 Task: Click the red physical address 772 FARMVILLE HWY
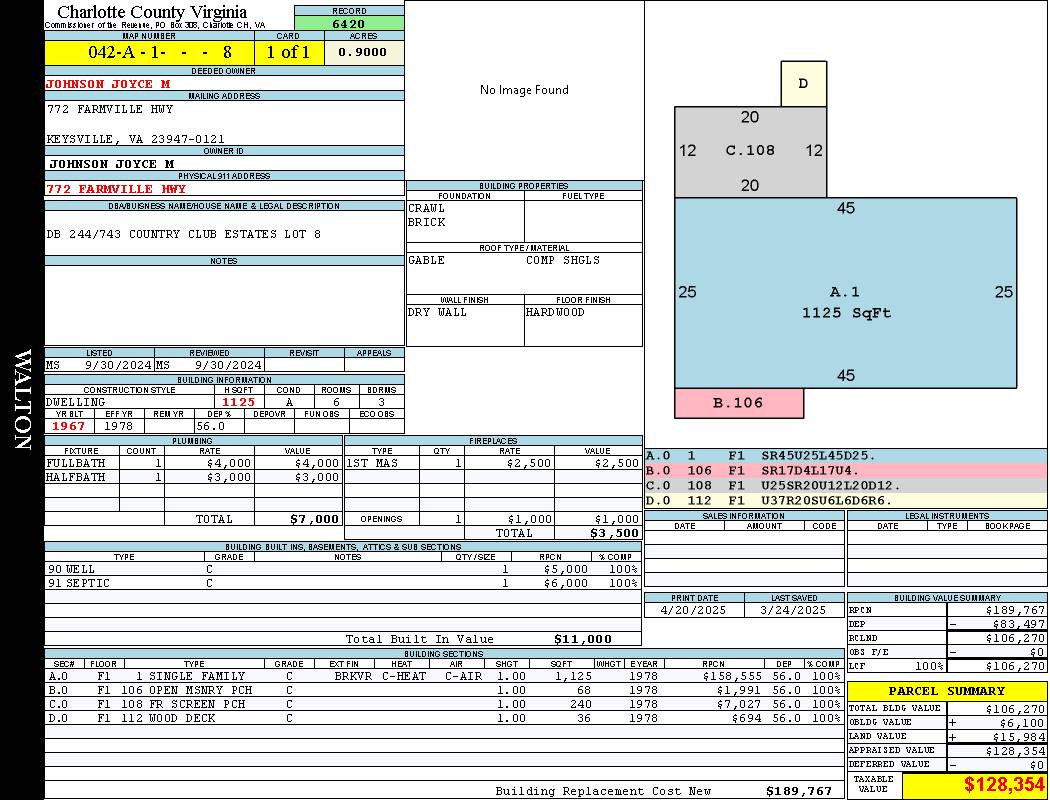(116, 188)
